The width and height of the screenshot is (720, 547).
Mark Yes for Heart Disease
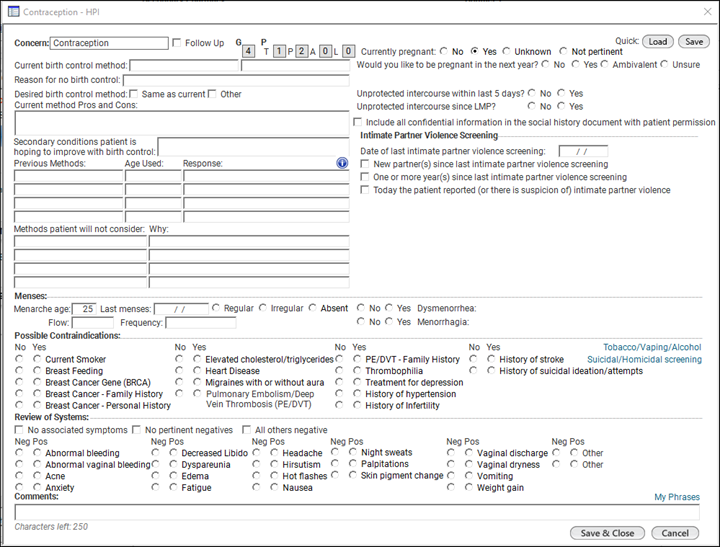coord(197,370)
